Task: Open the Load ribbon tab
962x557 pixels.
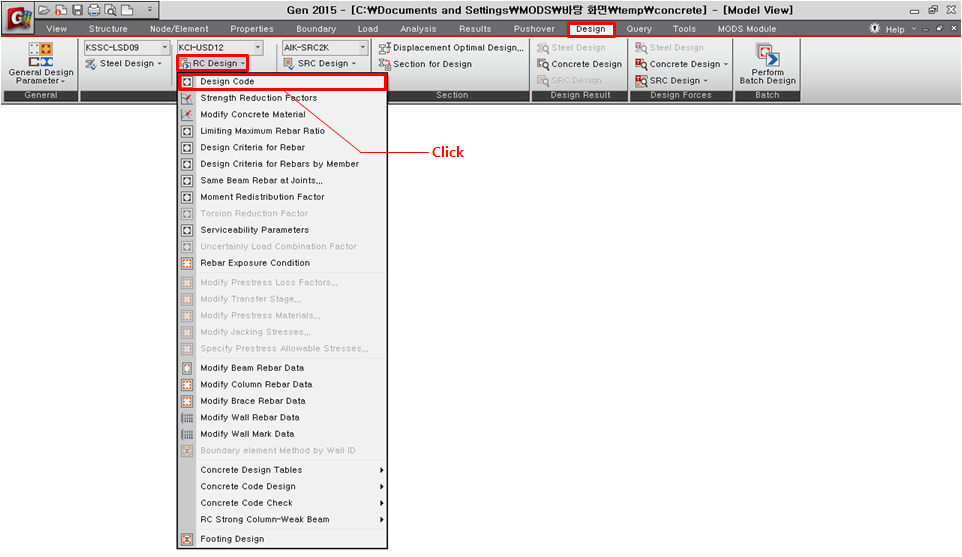Action: coord(368,29)
